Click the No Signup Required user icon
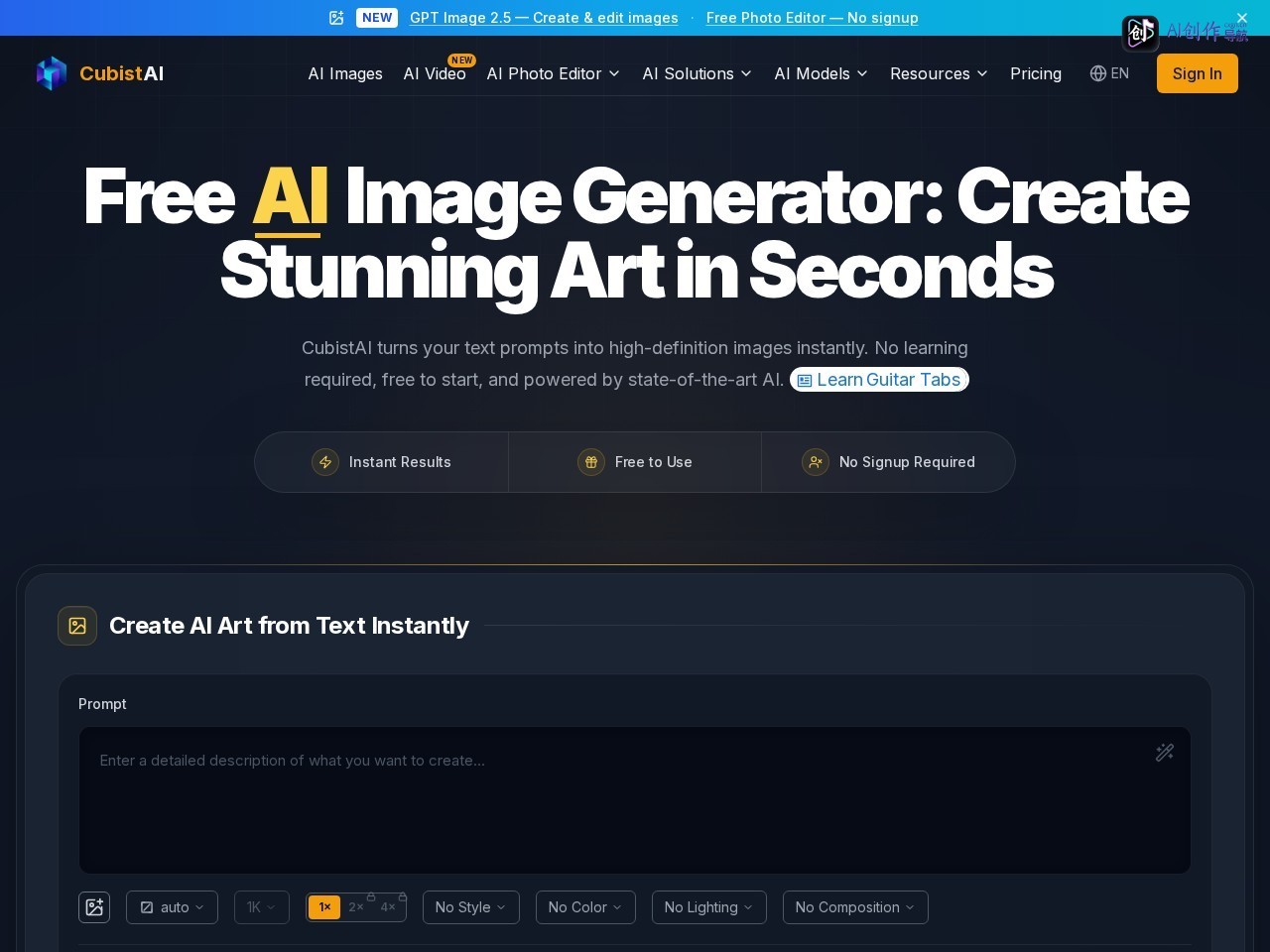Image resolution: width=1270 pixels, height=952 pixels. click(816, 462)
